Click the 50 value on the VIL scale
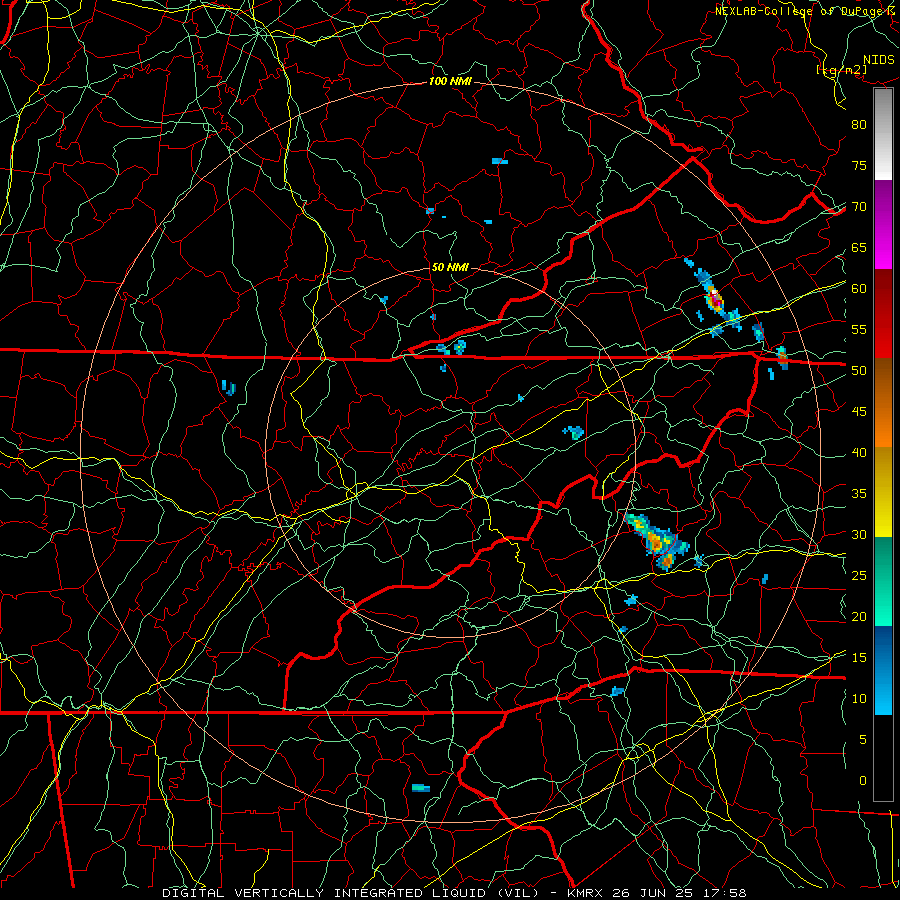 coord(859,371)
